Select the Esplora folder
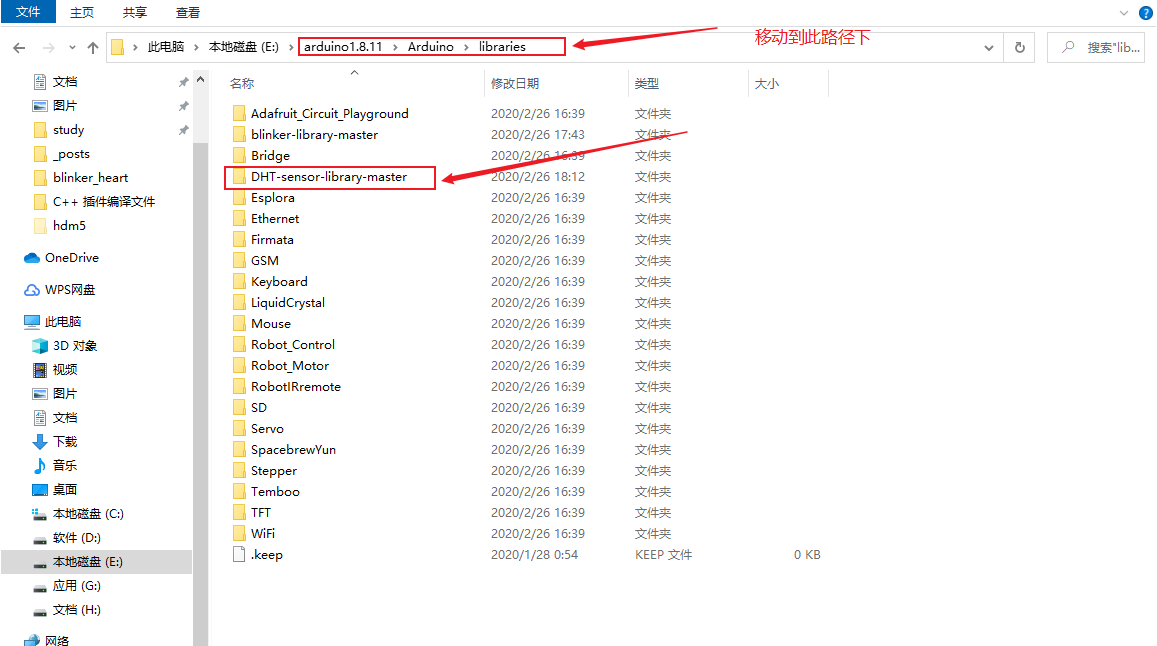 (272, 198)
